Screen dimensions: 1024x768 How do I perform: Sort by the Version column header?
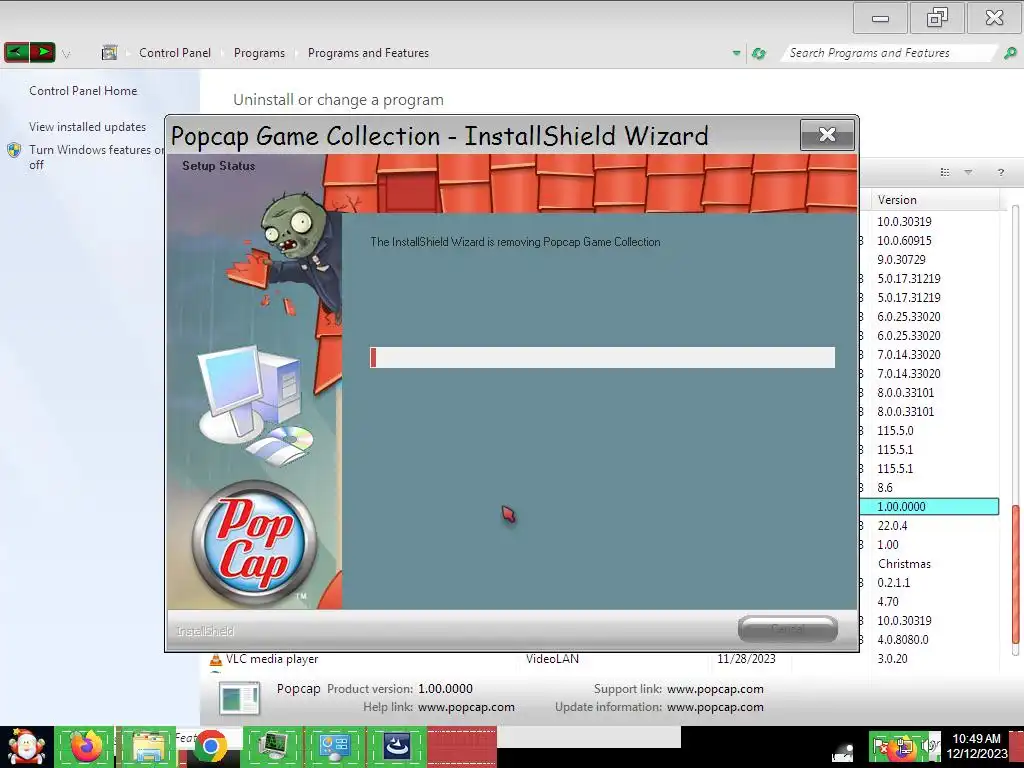click(x=934, y=200)
